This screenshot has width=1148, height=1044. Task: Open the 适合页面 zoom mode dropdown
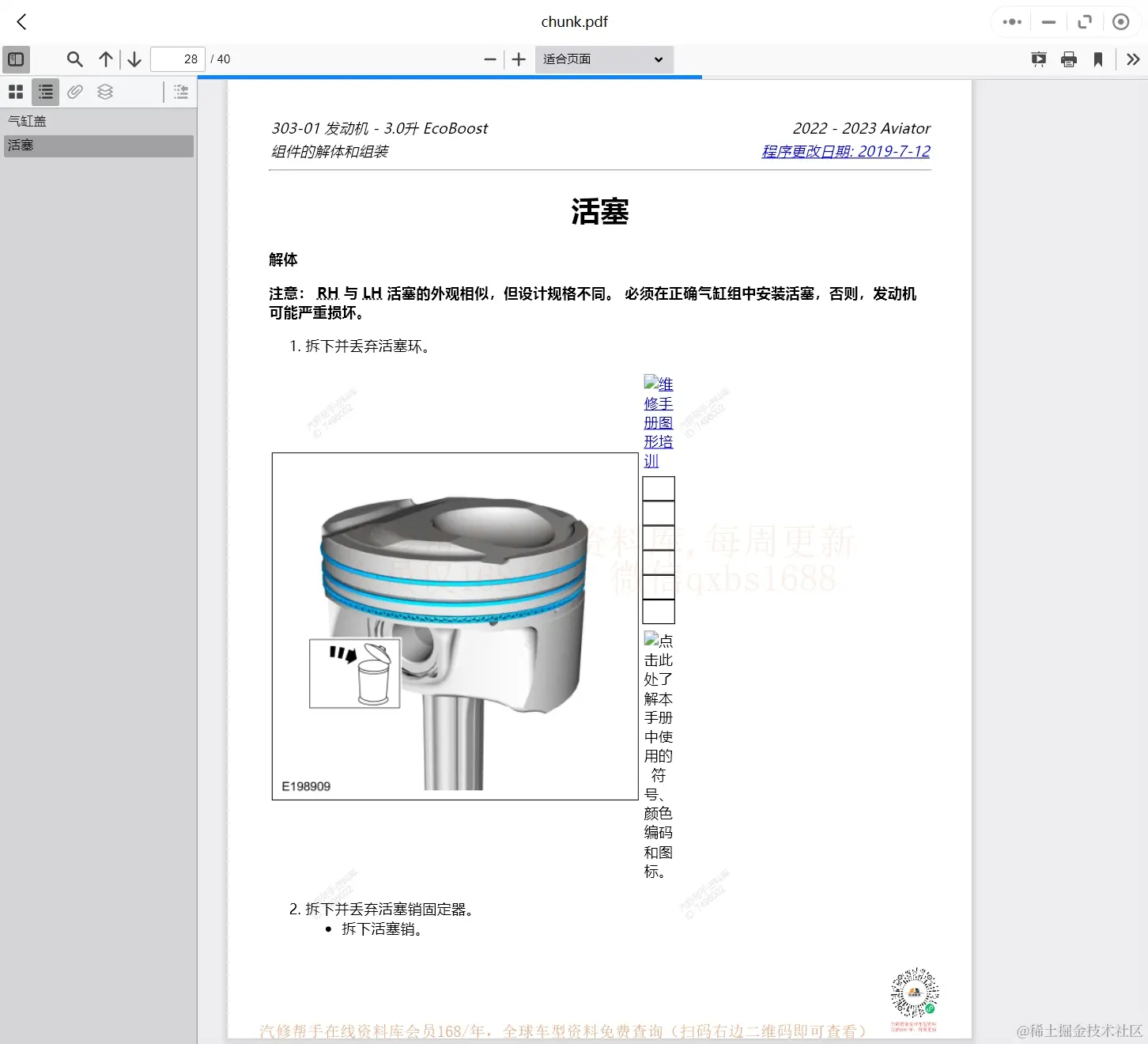tap(603, 59)
